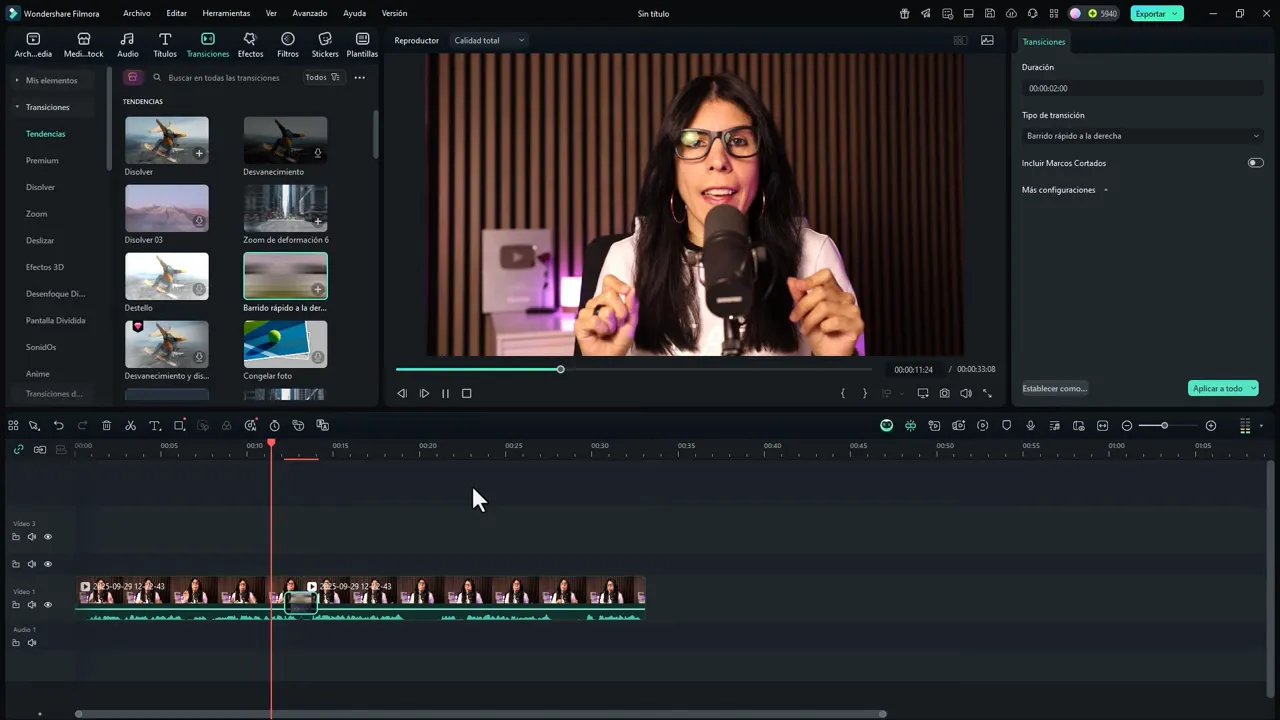Open the Tipo de transición dropdown
This screenshot has width=1280, height=720.
point(1142,136)
